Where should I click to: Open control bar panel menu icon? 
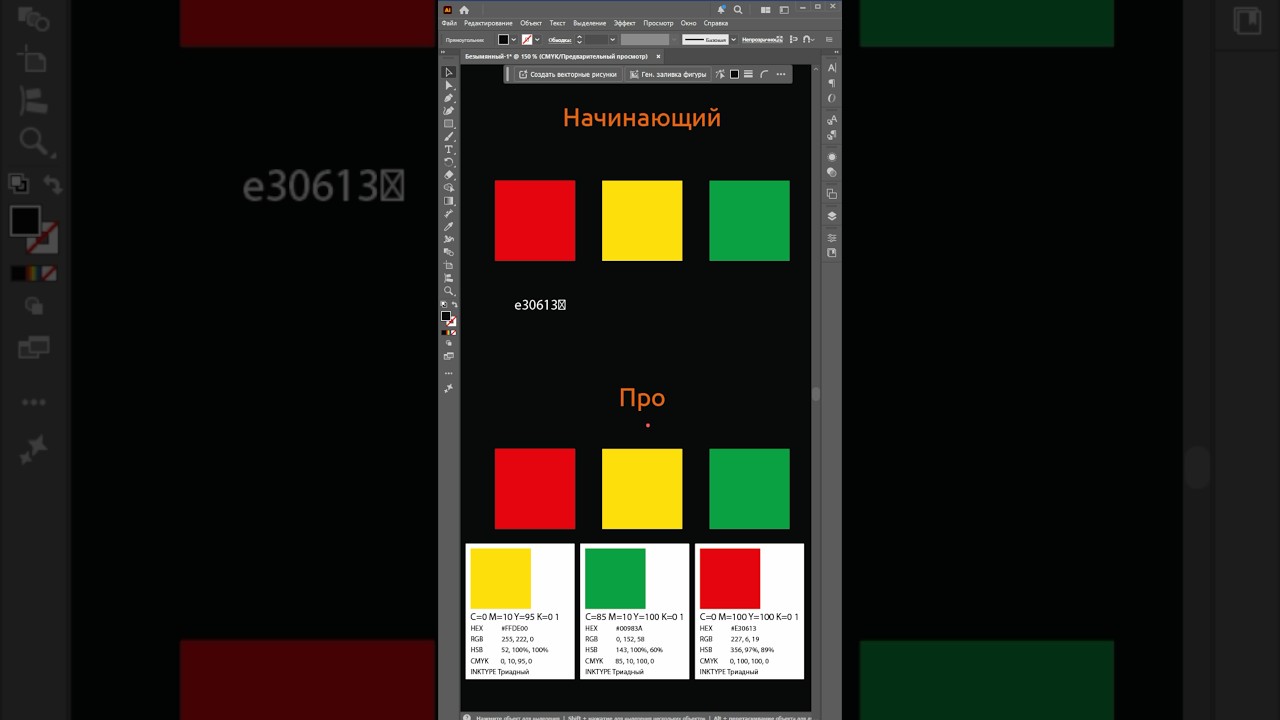829,40
